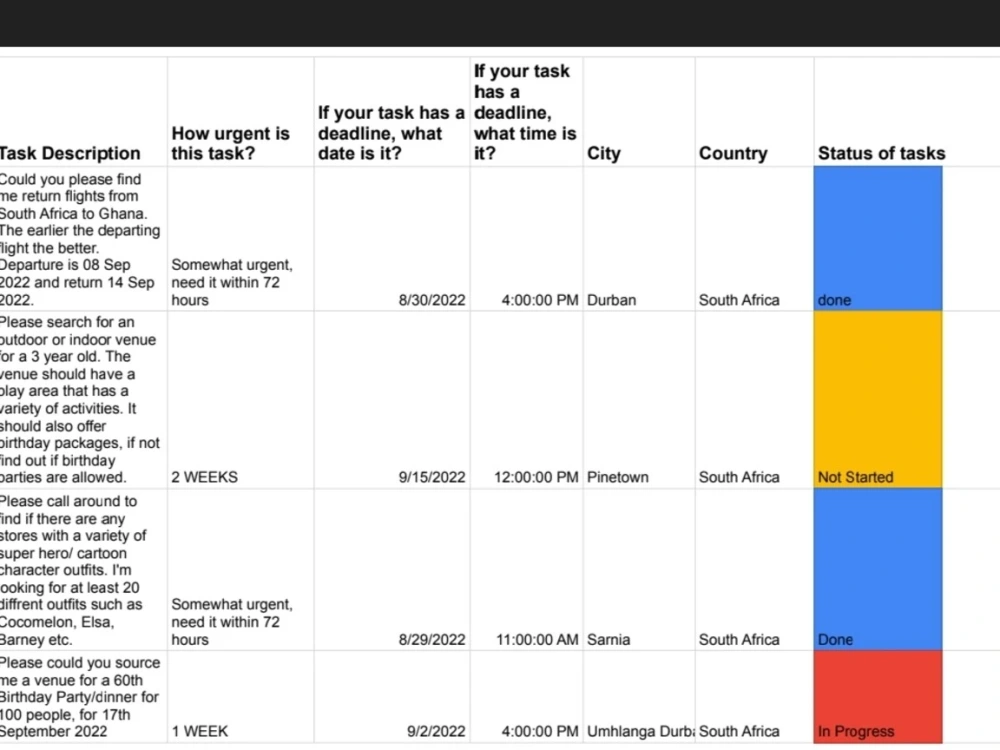Select the urgency cell in the Sarnia row
Viewport: 1000px width, 750px height.
coord(240,570)
